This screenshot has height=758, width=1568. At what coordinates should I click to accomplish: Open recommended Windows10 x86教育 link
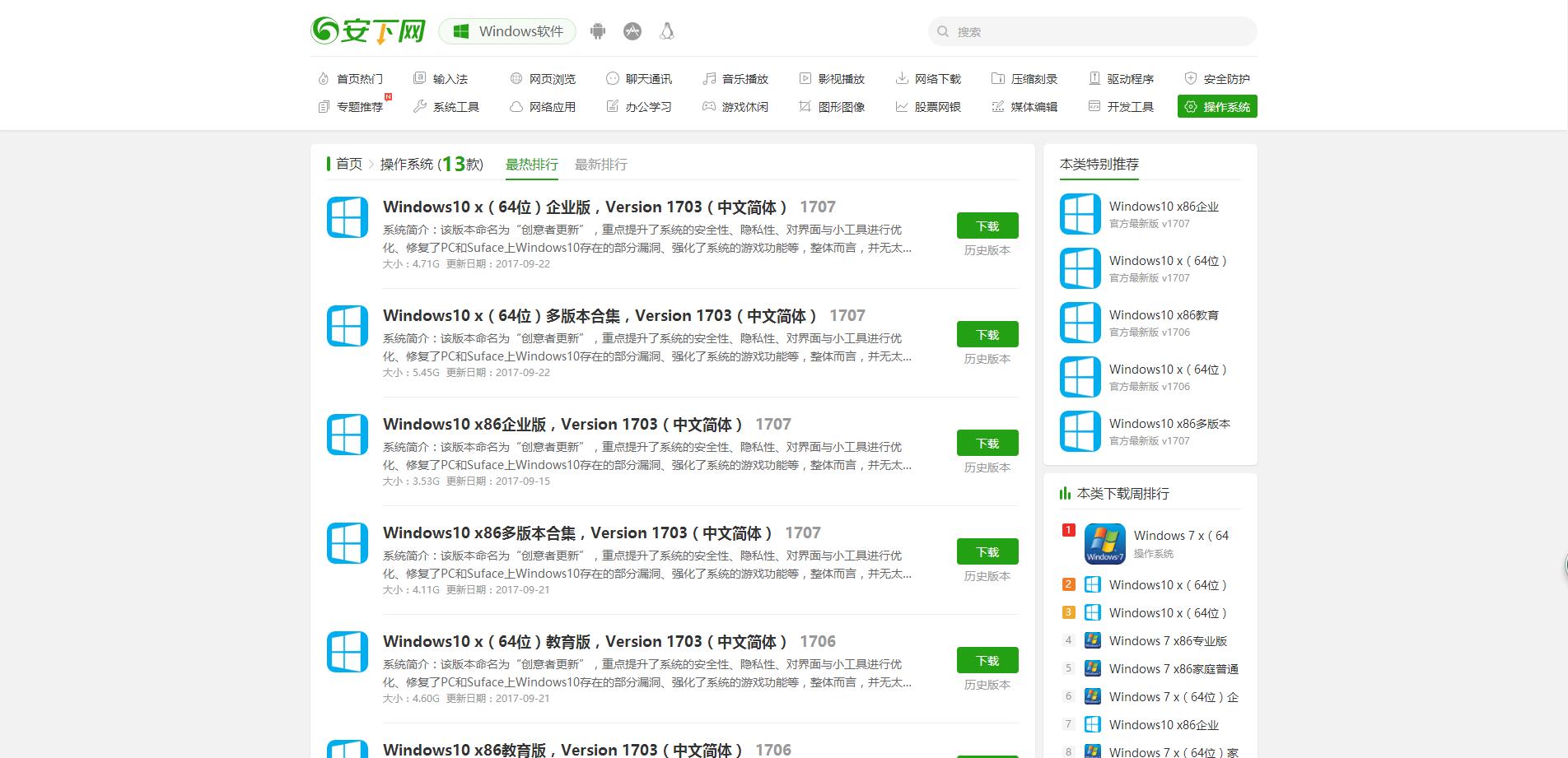pyautogui.click(x=1164, y=315)
